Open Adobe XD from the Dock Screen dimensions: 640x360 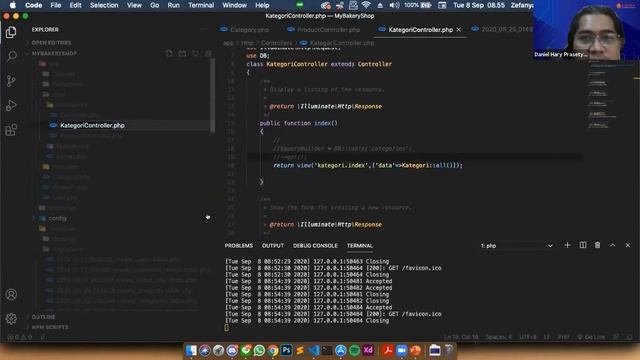[x=368, y=350]
